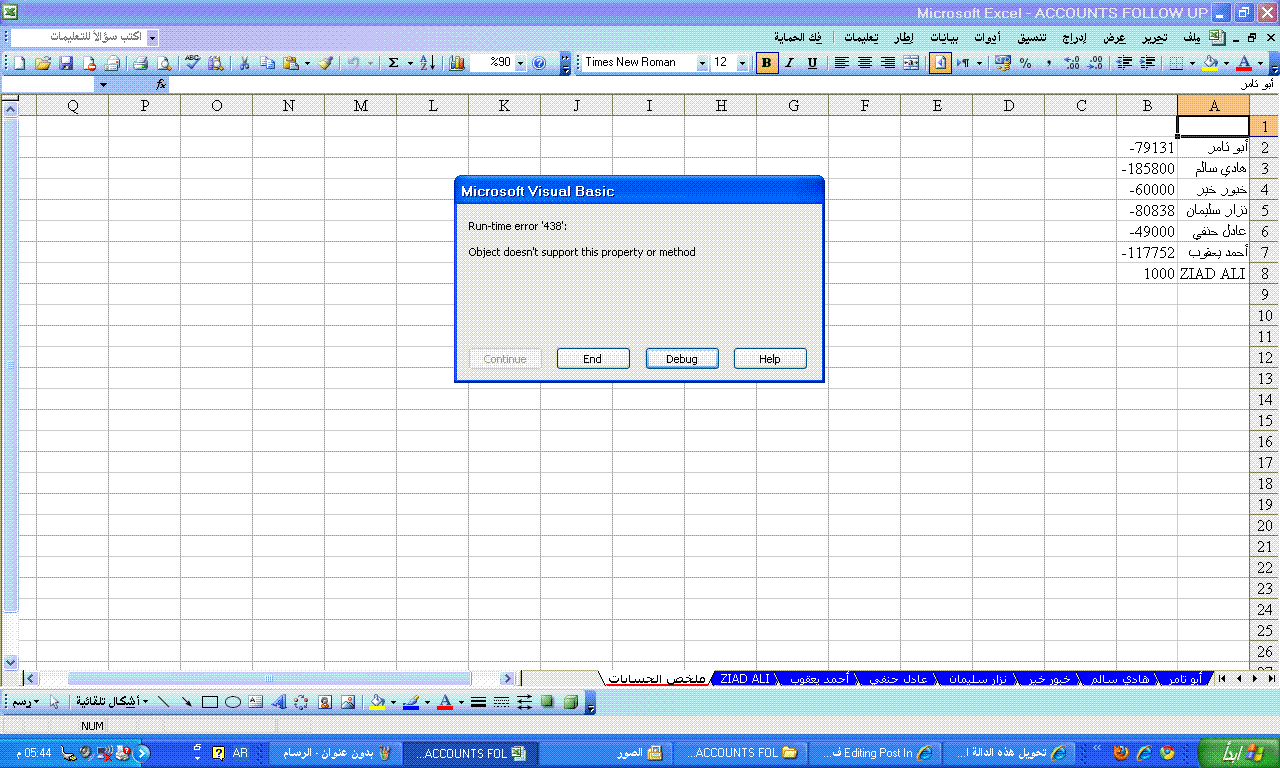Open the تنسيق (Format) menu

point(1032,37)
